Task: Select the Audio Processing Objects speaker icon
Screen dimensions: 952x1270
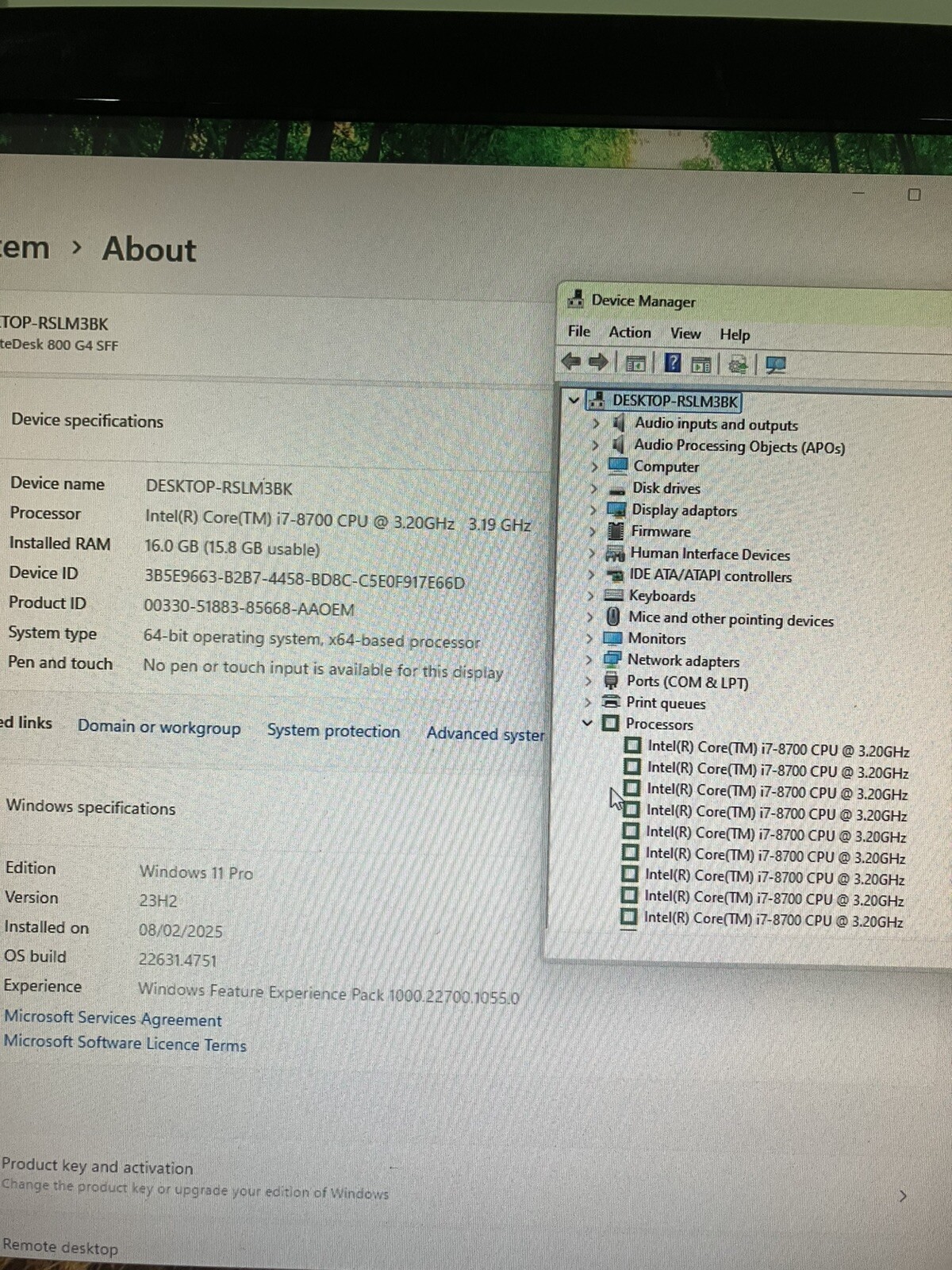Action: coord(618,444)
